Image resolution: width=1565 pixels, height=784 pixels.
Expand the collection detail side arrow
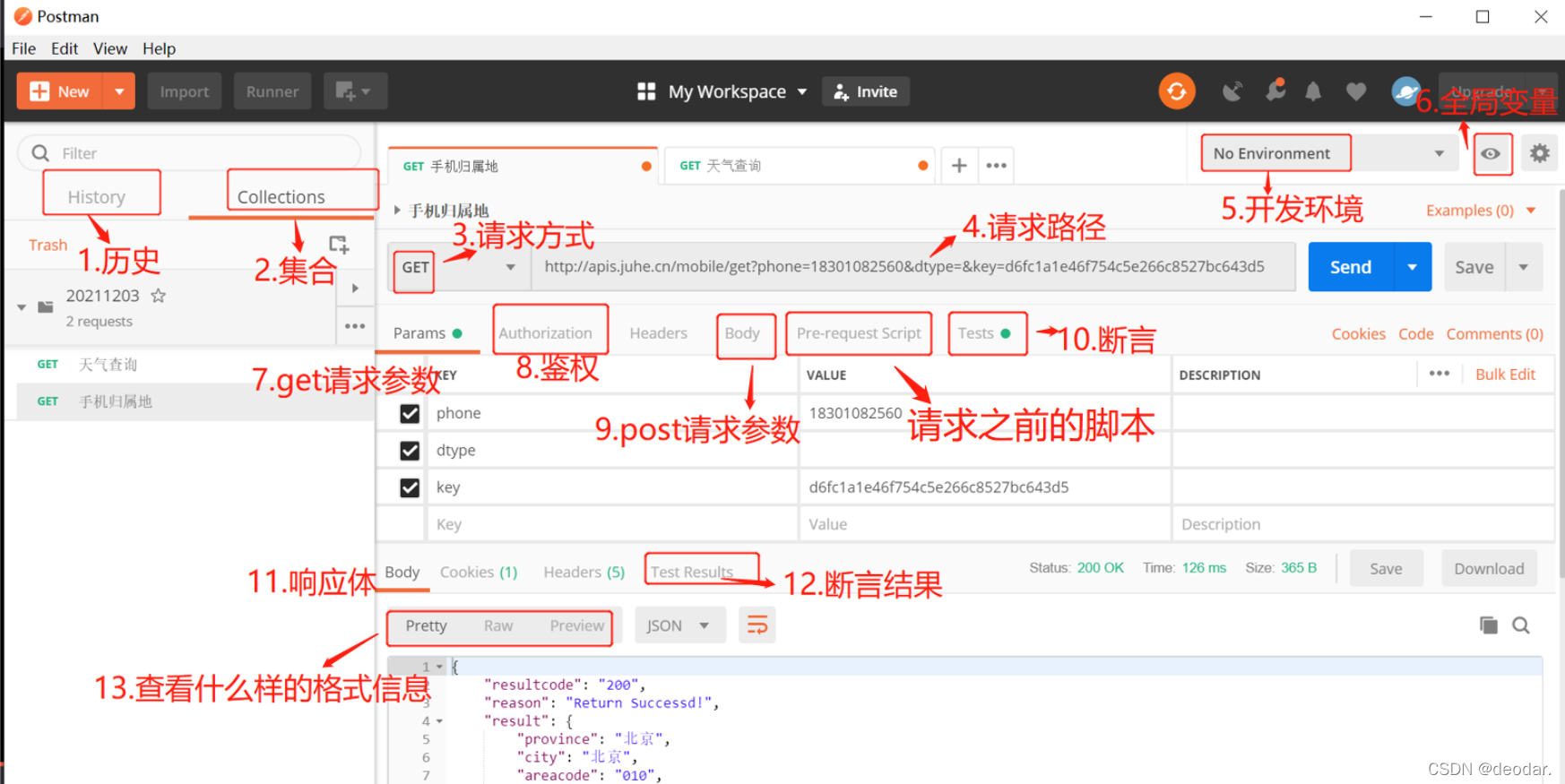pyautogui.click(x=356, y=288)
